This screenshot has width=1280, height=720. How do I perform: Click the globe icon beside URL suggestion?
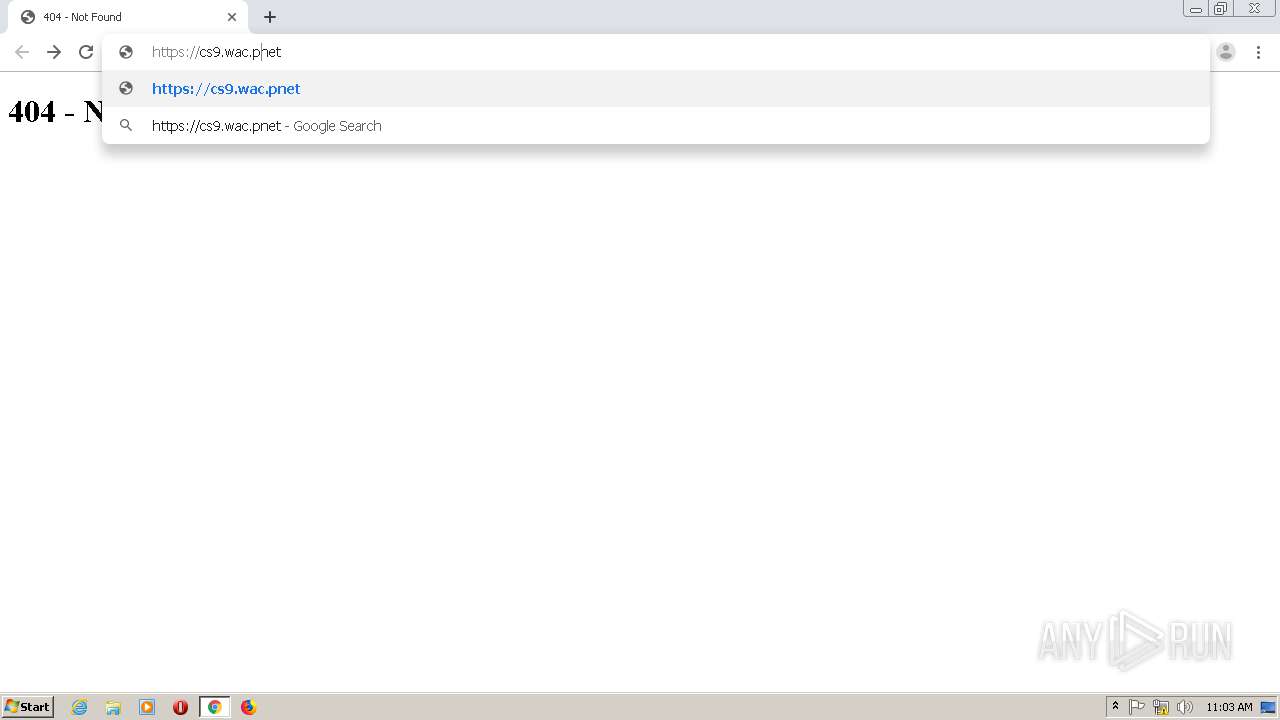pos(126,88)
